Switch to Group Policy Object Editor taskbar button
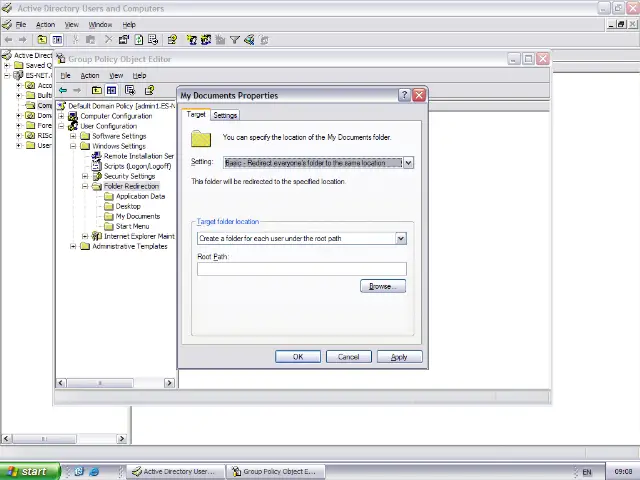Image resolution: width=640 pixels, height=480 pixels. pos(276,471)
